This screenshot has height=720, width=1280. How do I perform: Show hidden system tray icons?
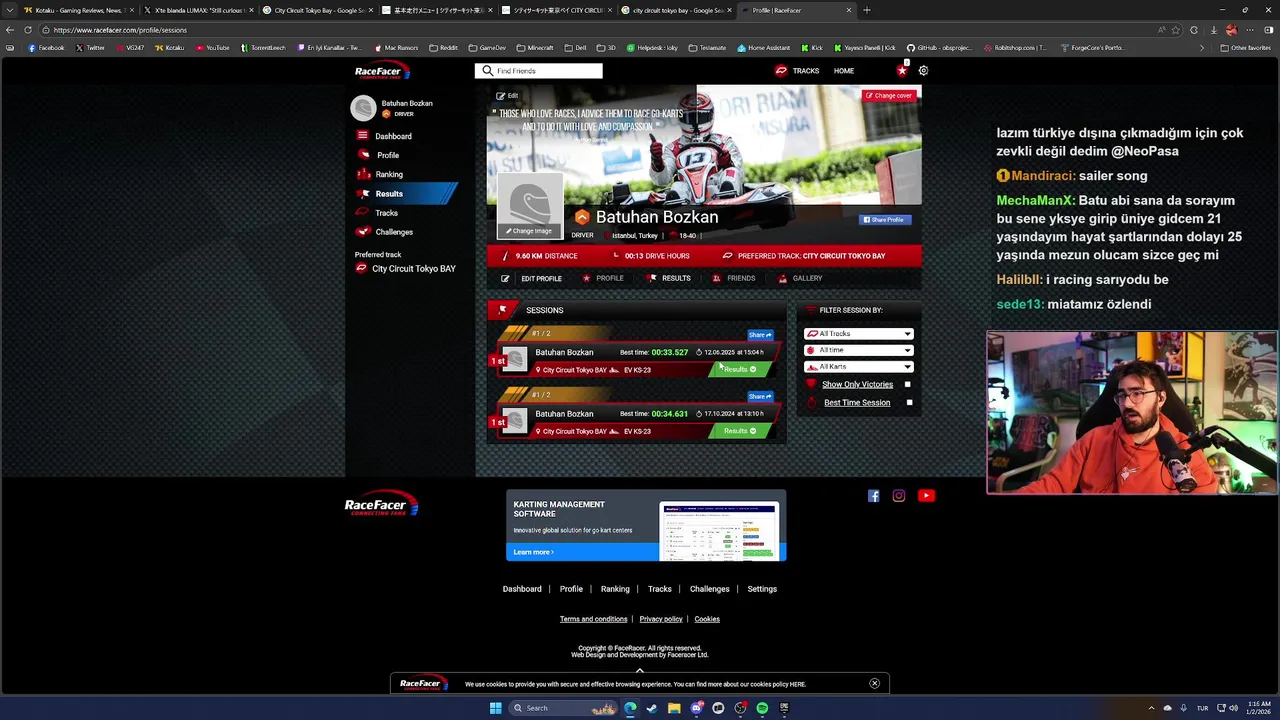tap(1151, 708)
